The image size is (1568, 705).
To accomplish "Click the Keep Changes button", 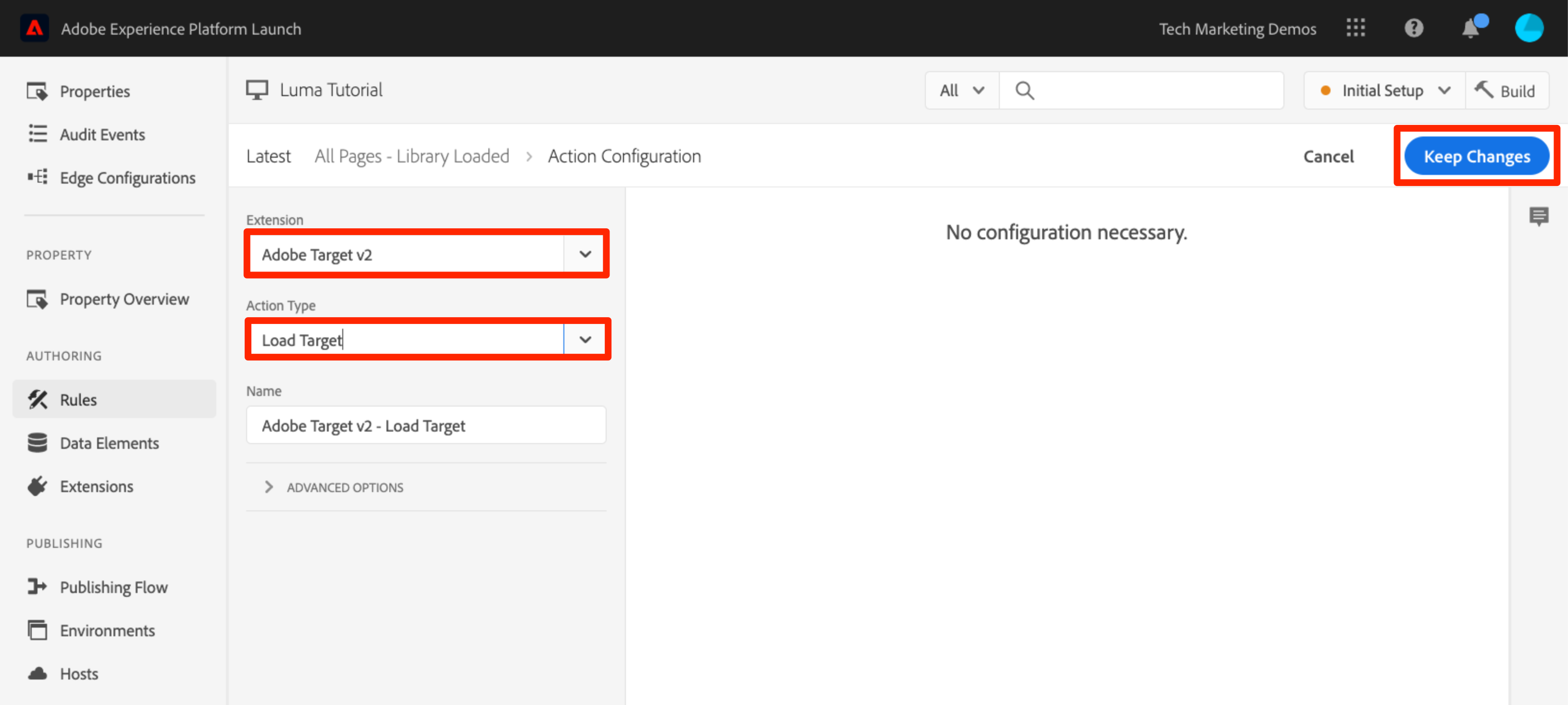I will tap(1476, 157).
